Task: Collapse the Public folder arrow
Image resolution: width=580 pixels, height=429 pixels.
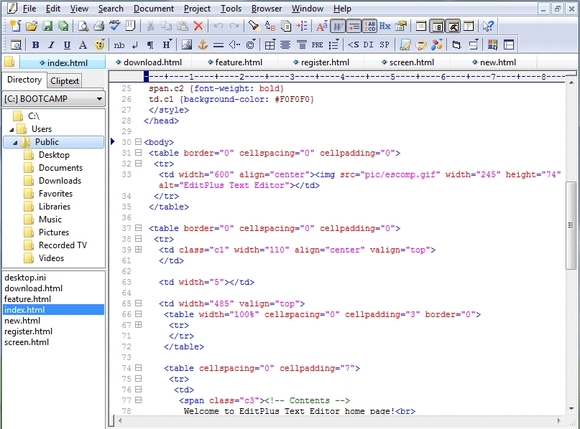Action: click(16, 142)
